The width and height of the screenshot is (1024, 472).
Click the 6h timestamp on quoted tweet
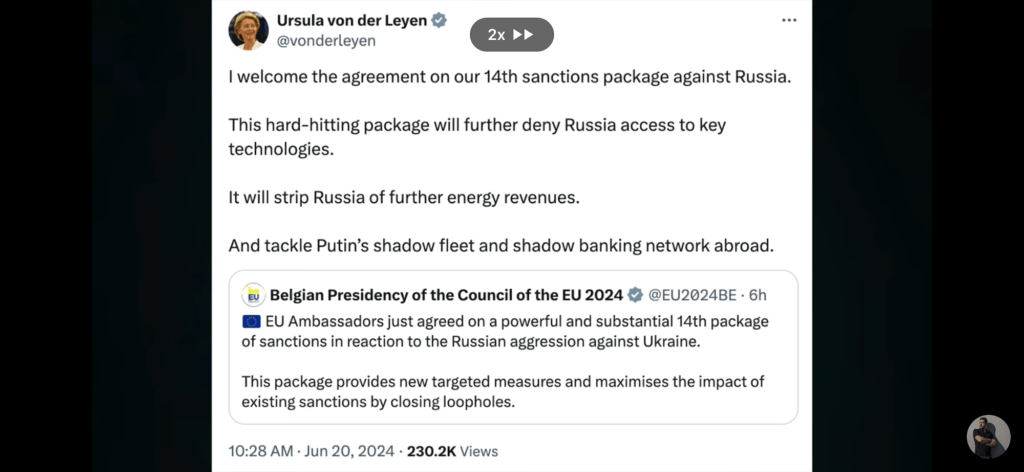click(758, 295)
